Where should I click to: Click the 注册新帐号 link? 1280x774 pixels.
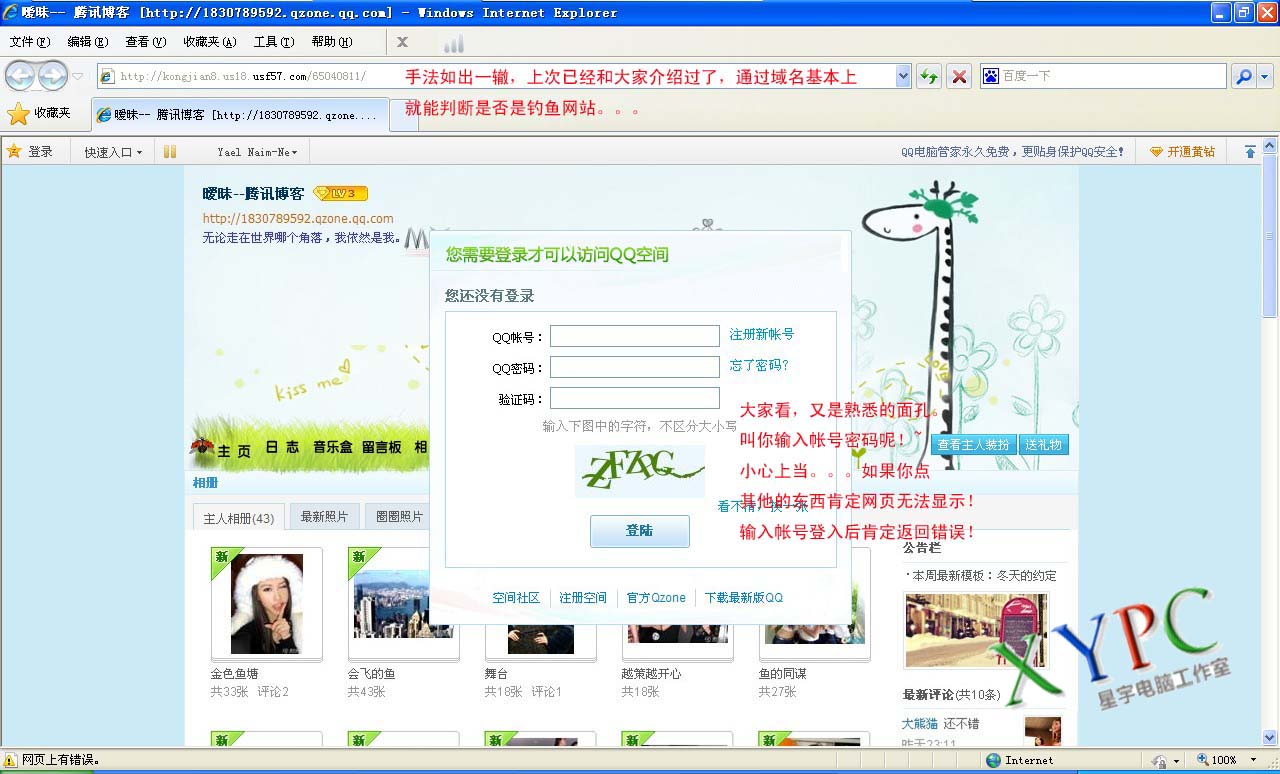[x=761, y=334]
